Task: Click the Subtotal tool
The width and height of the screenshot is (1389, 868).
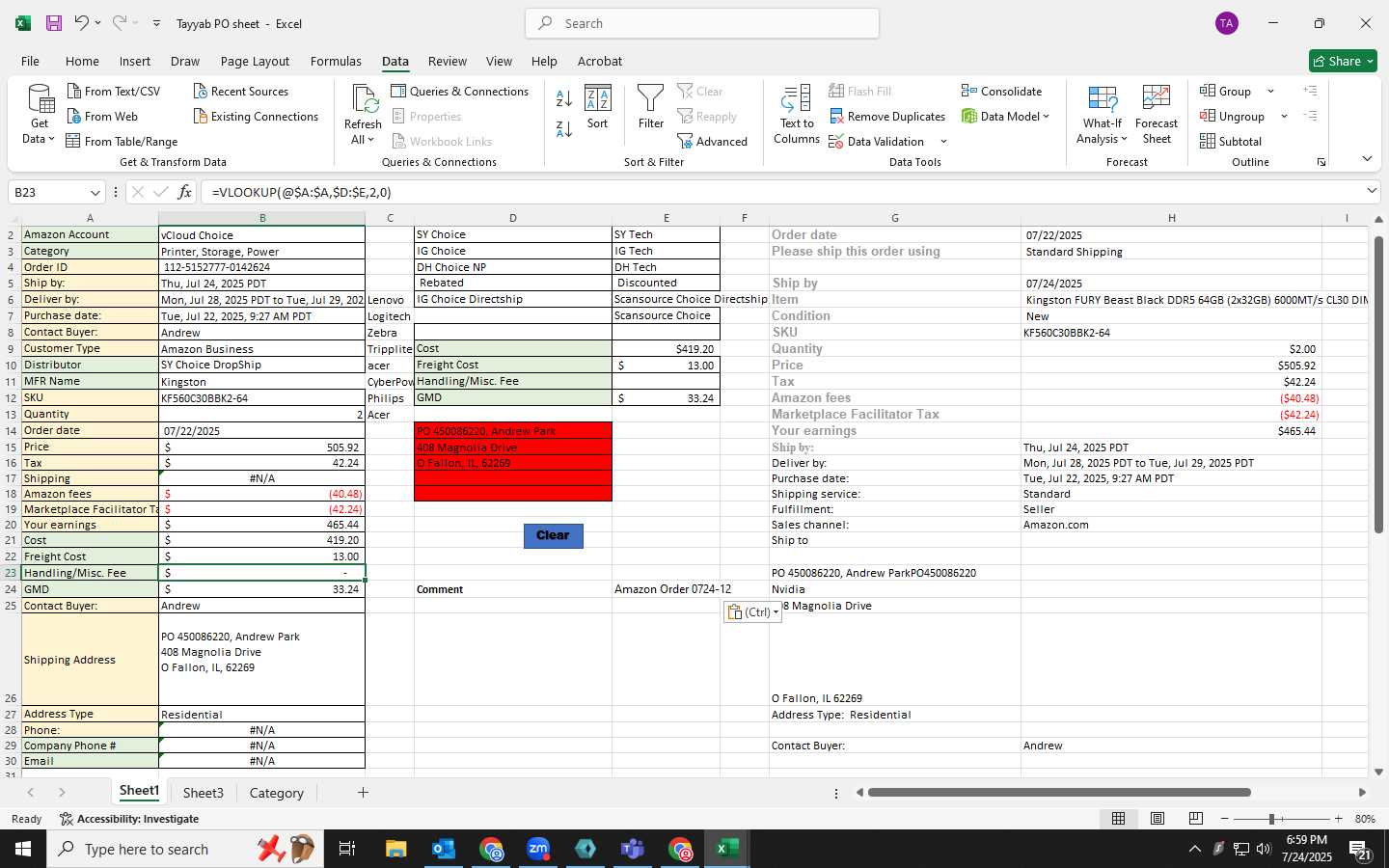Action: 1231,141
